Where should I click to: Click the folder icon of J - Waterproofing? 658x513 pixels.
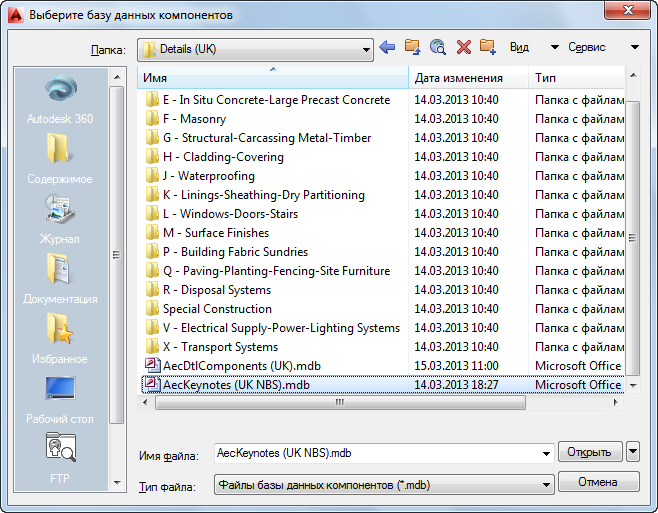[x=152, y=176]
